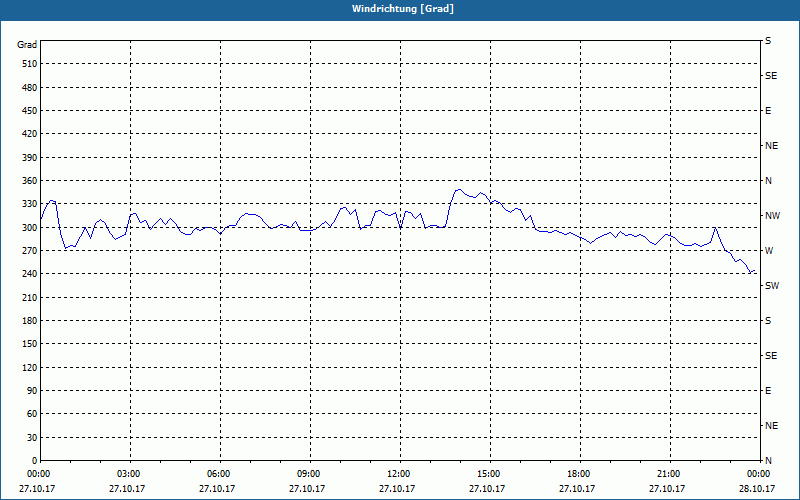Click the 120 y-axis value
The image size is (800, 500).
click(x=30, y=367)
